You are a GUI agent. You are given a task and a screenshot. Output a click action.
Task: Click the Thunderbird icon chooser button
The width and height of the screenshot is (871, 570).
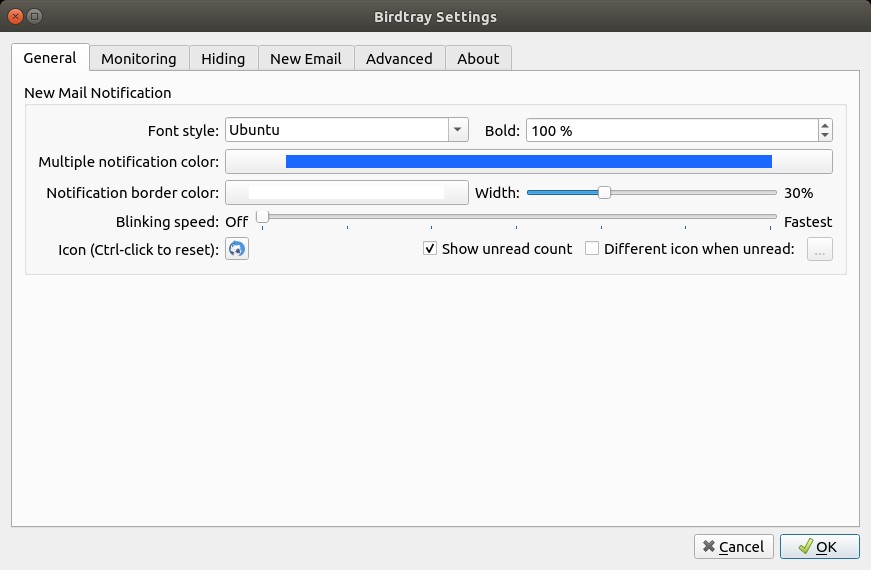coord(237,249)
